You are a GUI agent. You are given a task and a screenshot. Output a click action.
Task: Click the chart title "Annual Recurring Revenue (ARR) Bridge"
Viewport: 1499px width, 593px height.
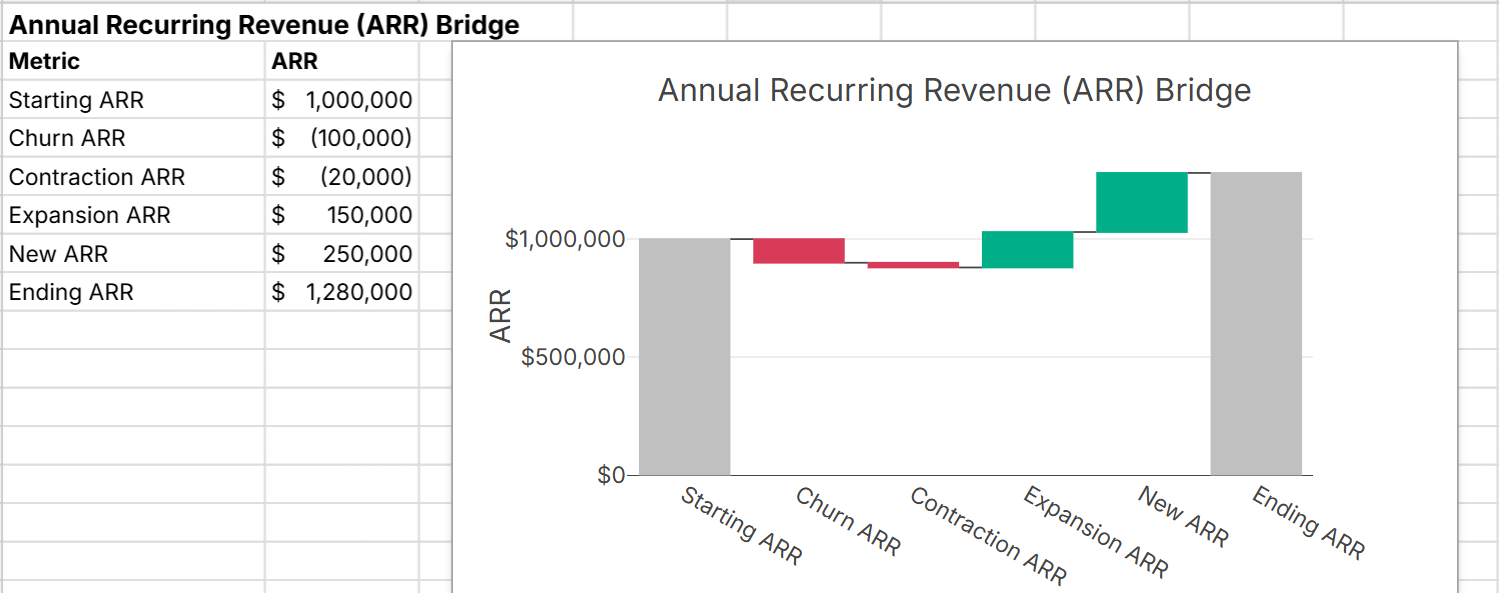953,90
